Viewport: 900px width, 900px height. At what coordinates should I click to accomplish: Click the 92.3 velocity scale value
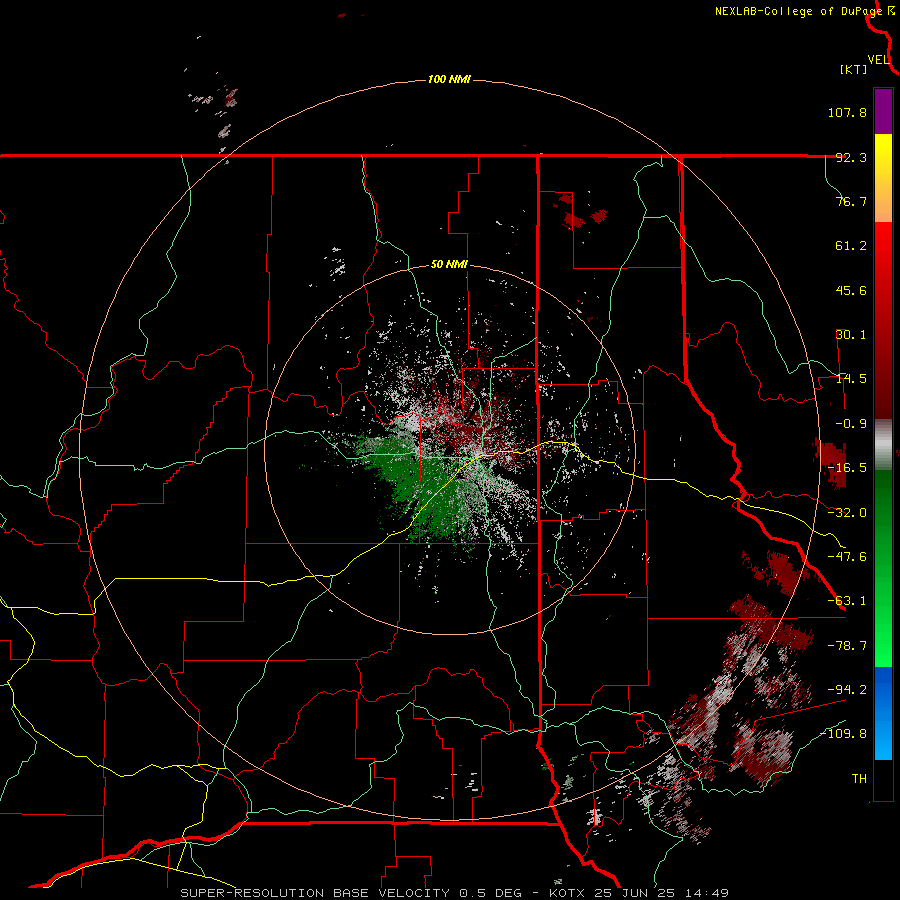(851, 157)
